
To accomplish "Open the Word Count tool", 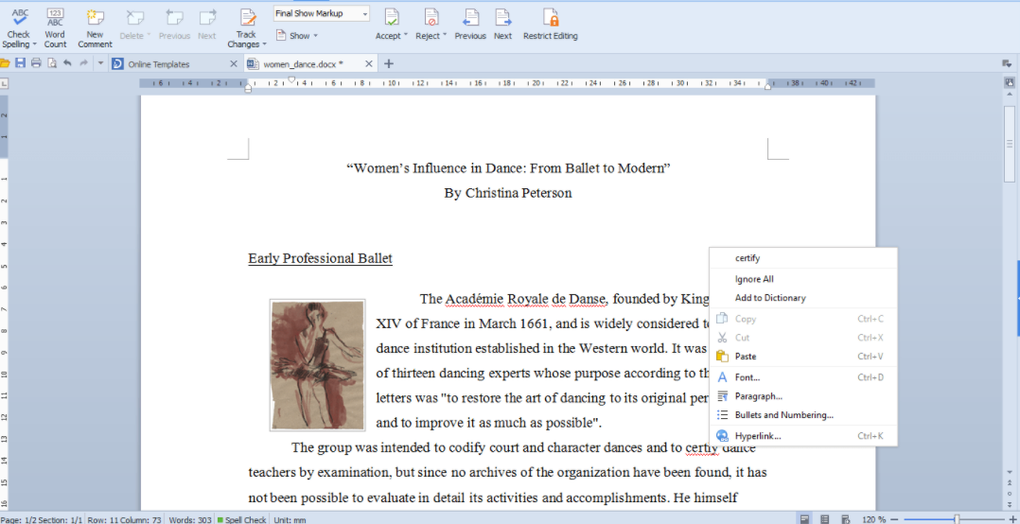I will [x=55, y=28].
